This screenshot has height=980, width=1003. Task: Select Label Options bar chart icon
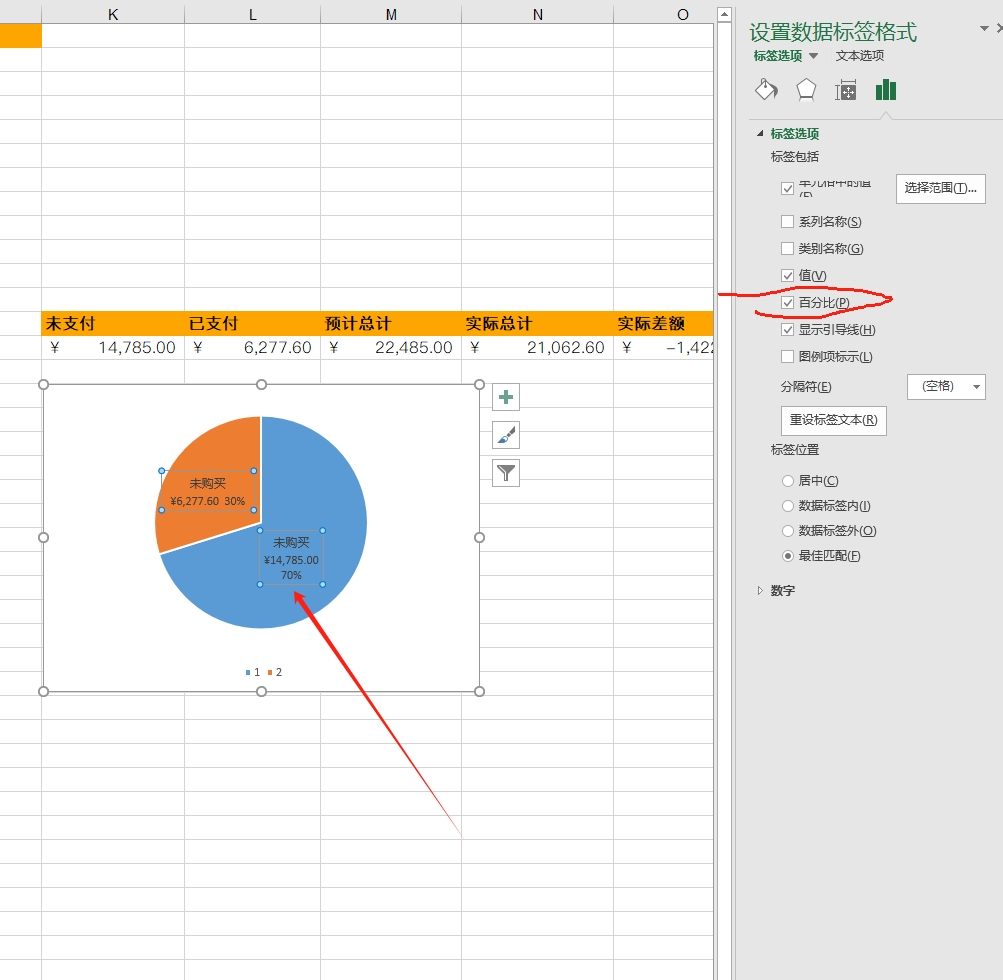(886, 90)
